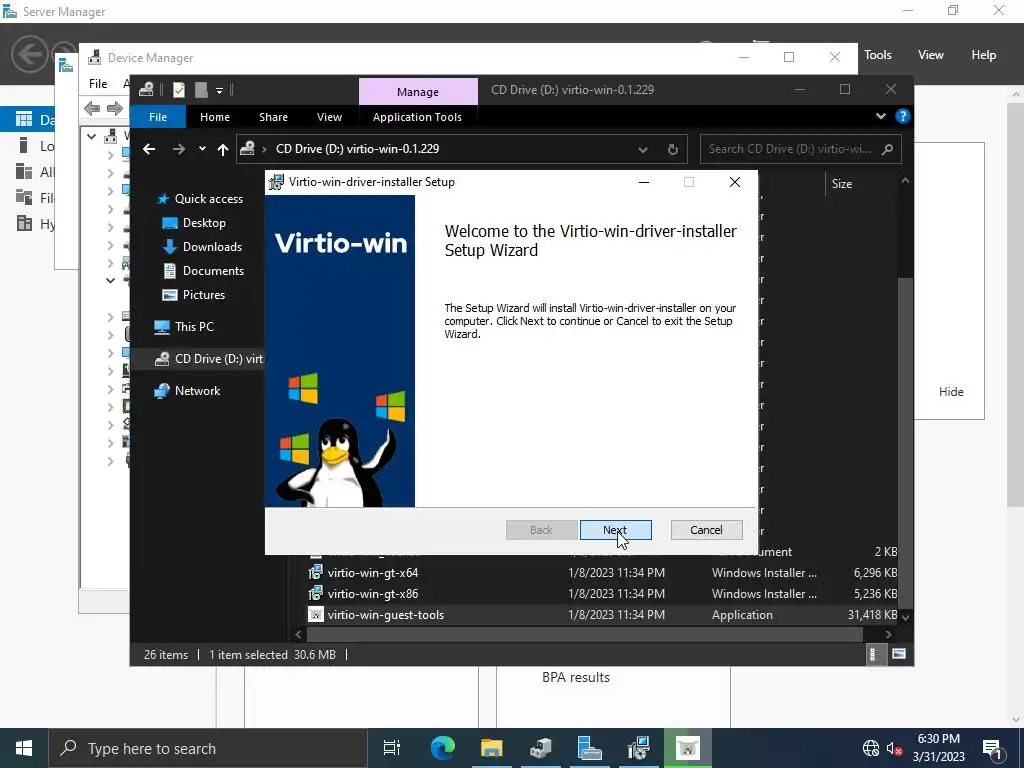Select Network in navigation pane
This screenshot has width=1024, height=768.
197,391
